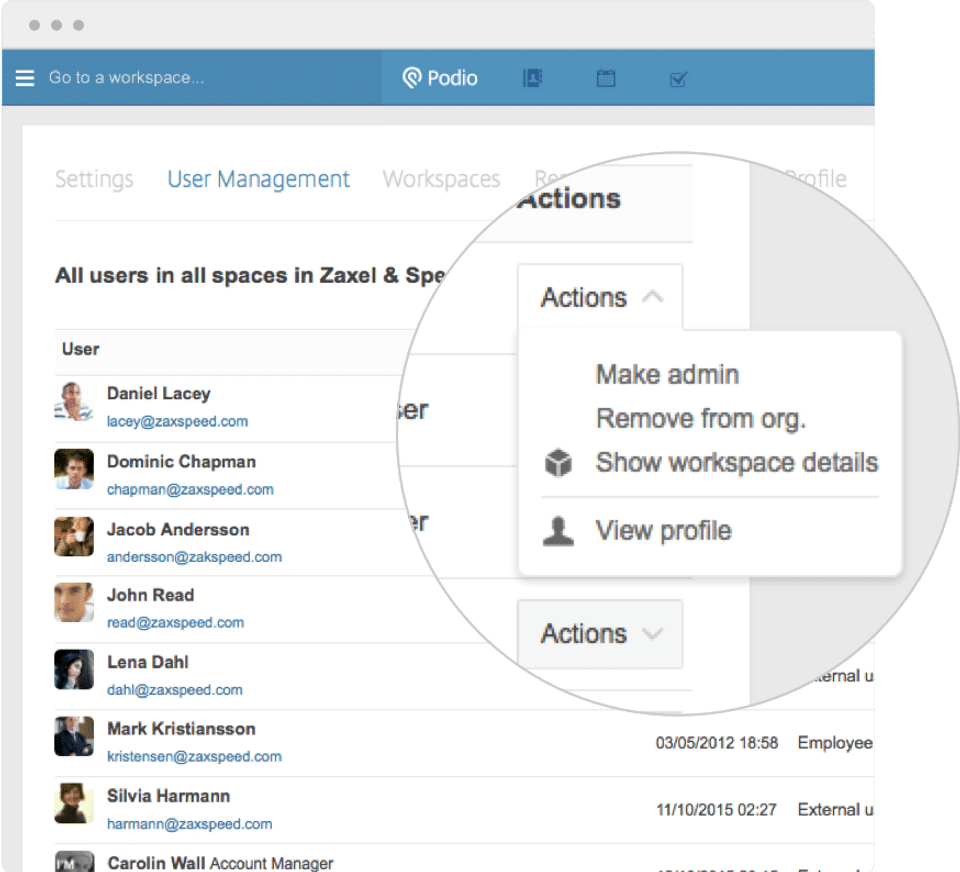Open the tasks checkmark icon
960x872 pixels.
pos(679,78)
